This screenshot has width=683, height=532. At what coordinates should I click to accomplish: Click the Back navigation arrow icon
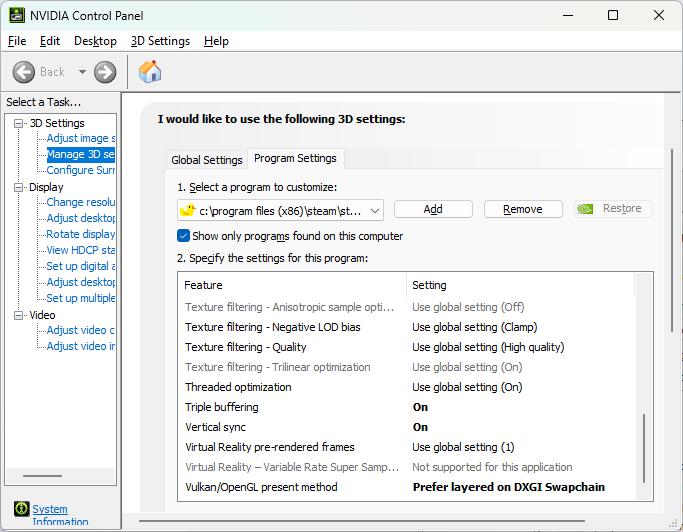point(24,72)
